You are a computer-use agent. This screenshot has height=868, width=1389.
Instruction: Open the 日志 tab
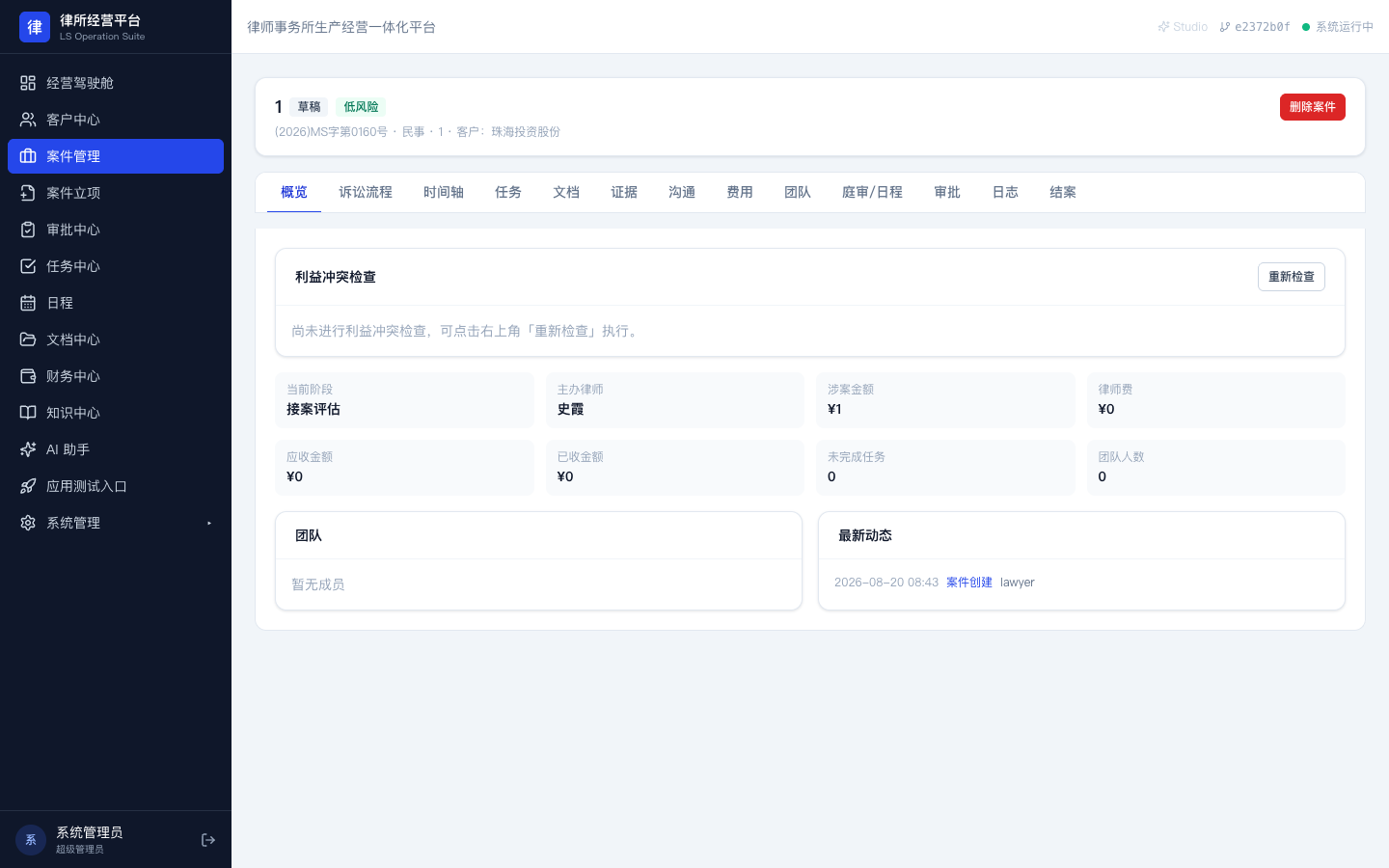(x=1005, y=193)
